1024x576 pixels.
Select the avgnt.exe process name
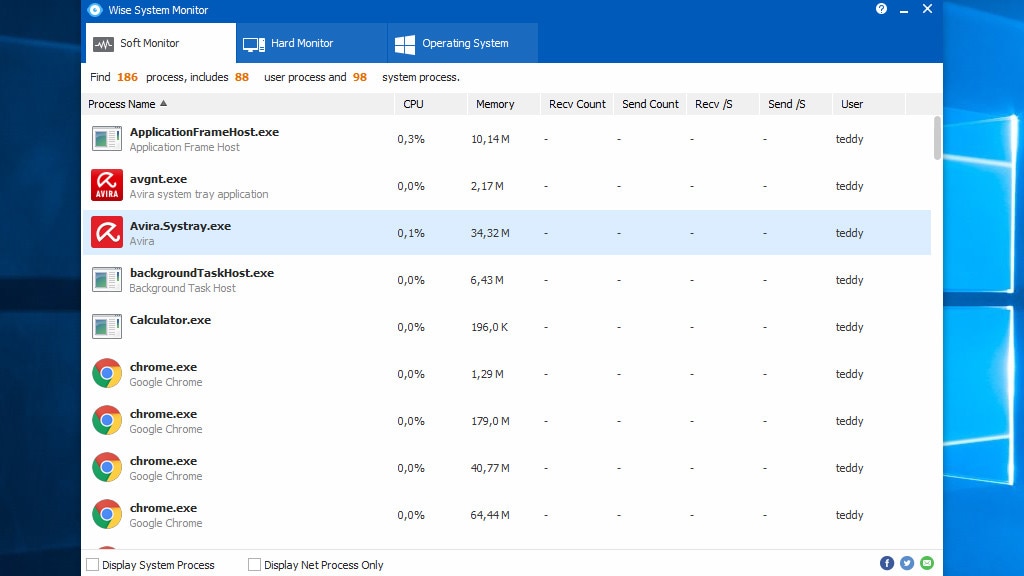[x=158, y=179]
